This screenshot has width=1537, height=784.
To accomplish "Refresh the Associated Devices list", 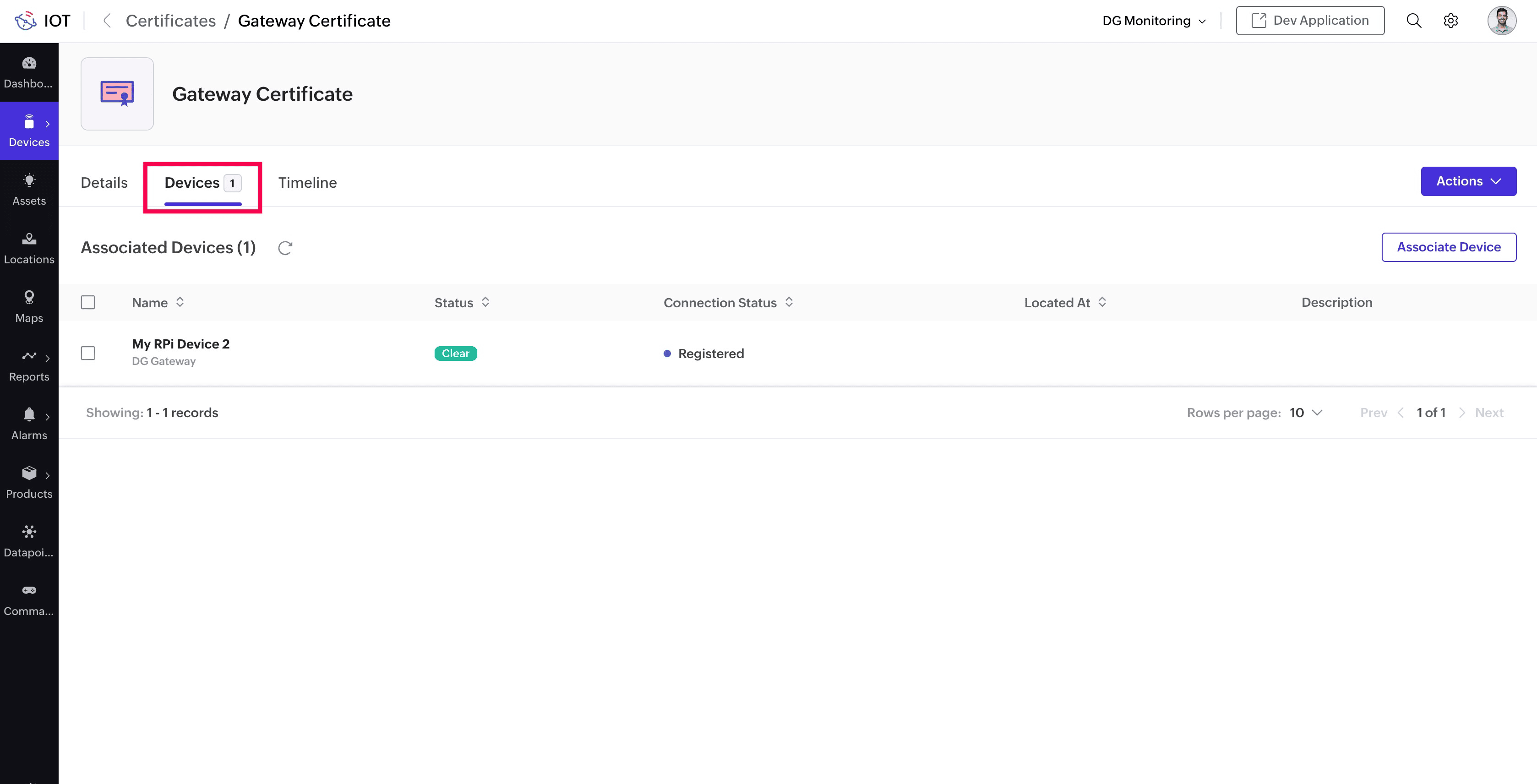I will [x=285, y=248].
